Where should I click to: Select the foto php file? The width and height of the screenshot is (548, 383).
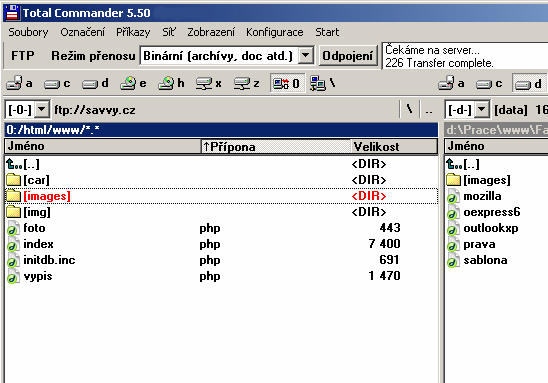[221, 228]
